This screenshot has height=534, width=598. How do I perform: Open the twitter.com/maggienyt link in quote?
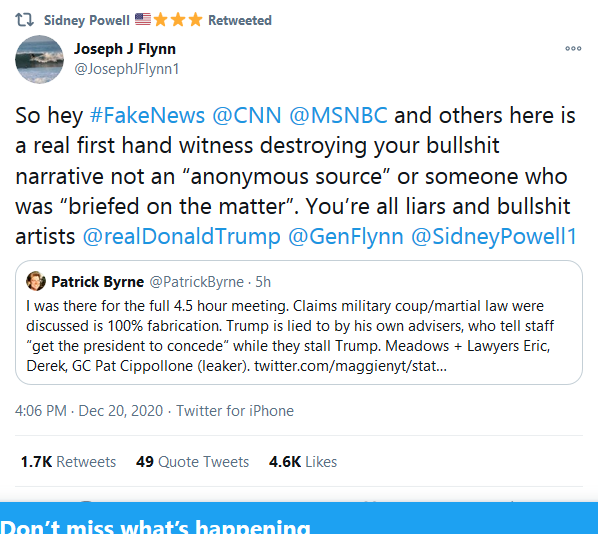(350, 366)
